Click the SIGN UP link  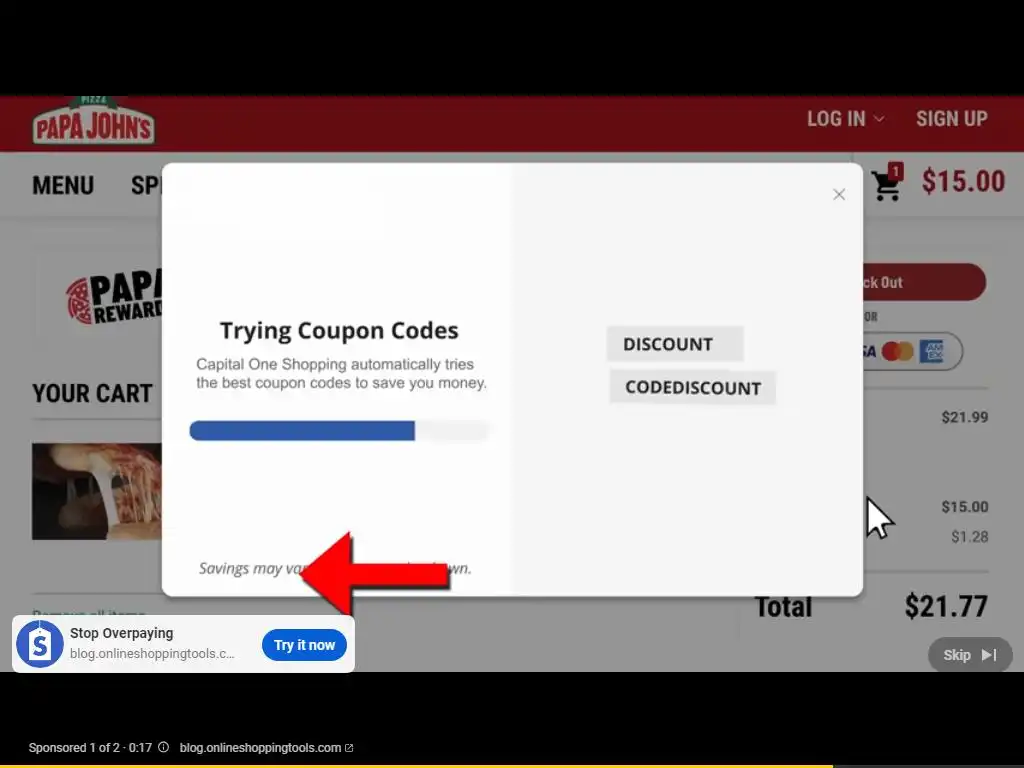[952, 119]
